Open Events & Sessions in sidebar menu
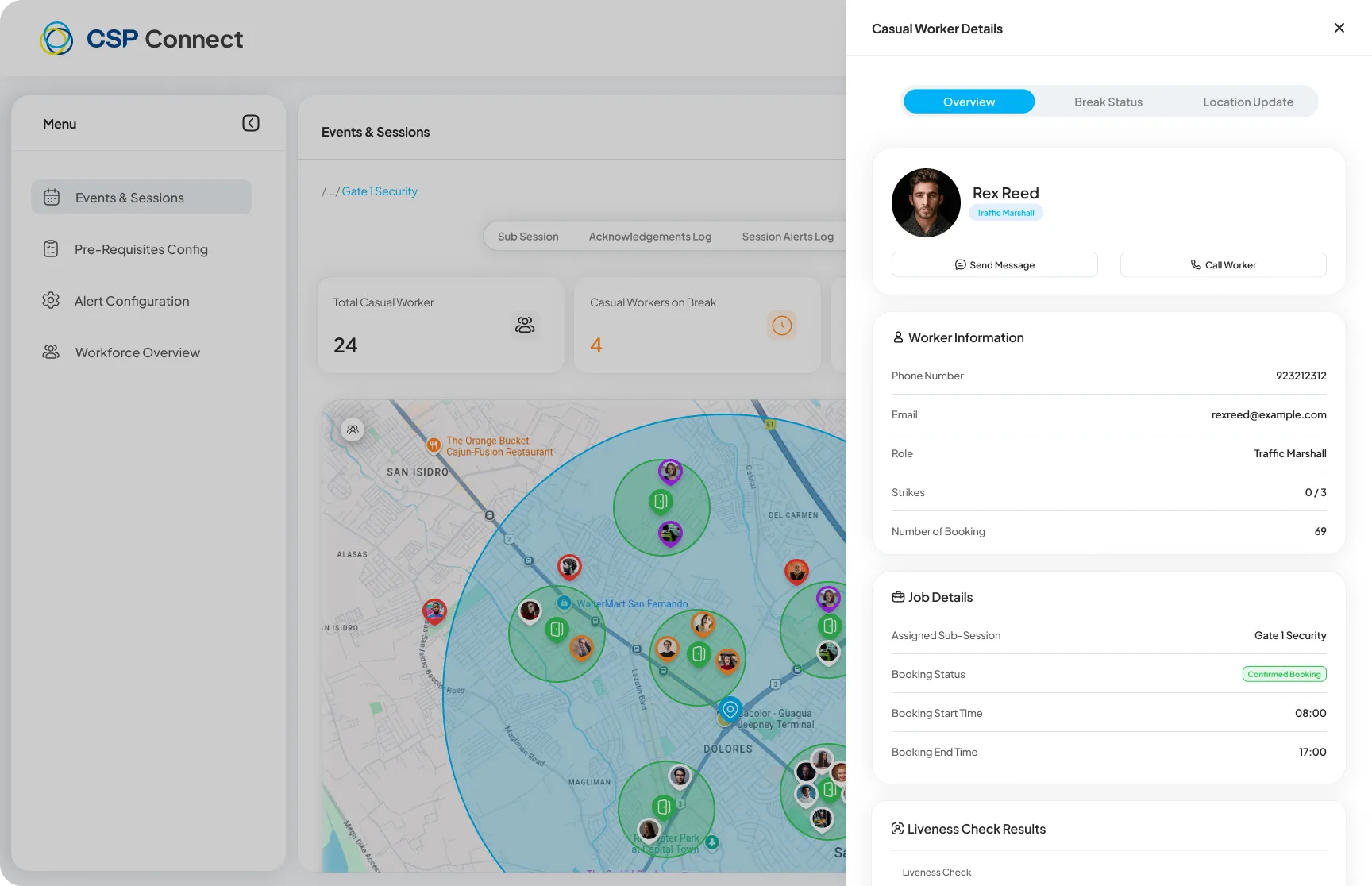The image size is (1372, 886). pyautogui.click(x=141, y=197)
